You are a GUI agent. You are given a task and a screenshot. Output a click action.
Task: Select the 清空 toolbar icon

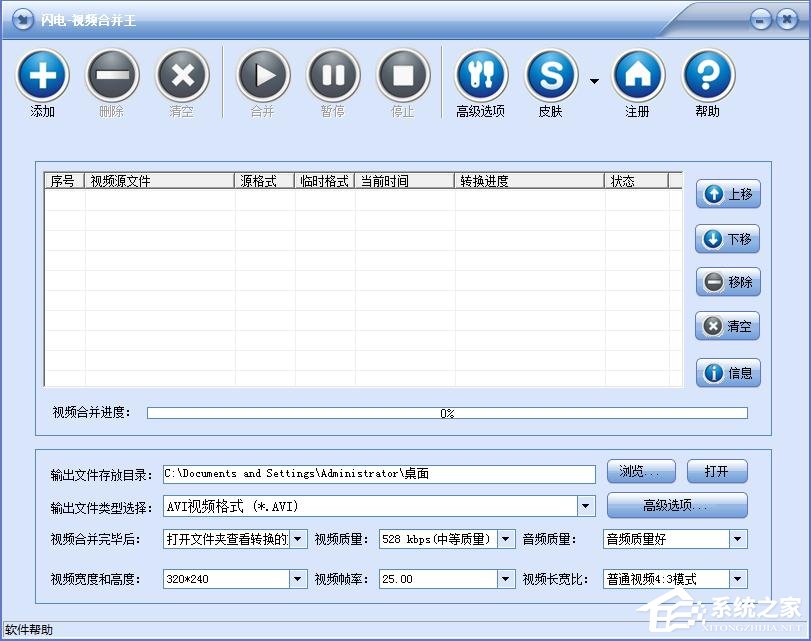(182, 76)
